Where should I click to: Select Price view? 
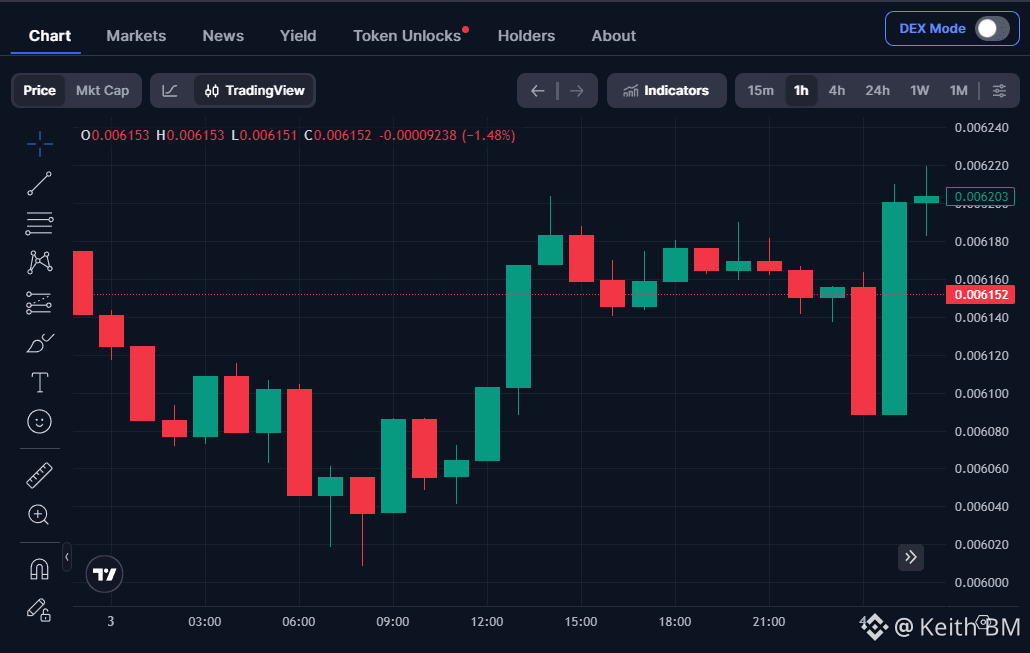(x=39, y=91)
